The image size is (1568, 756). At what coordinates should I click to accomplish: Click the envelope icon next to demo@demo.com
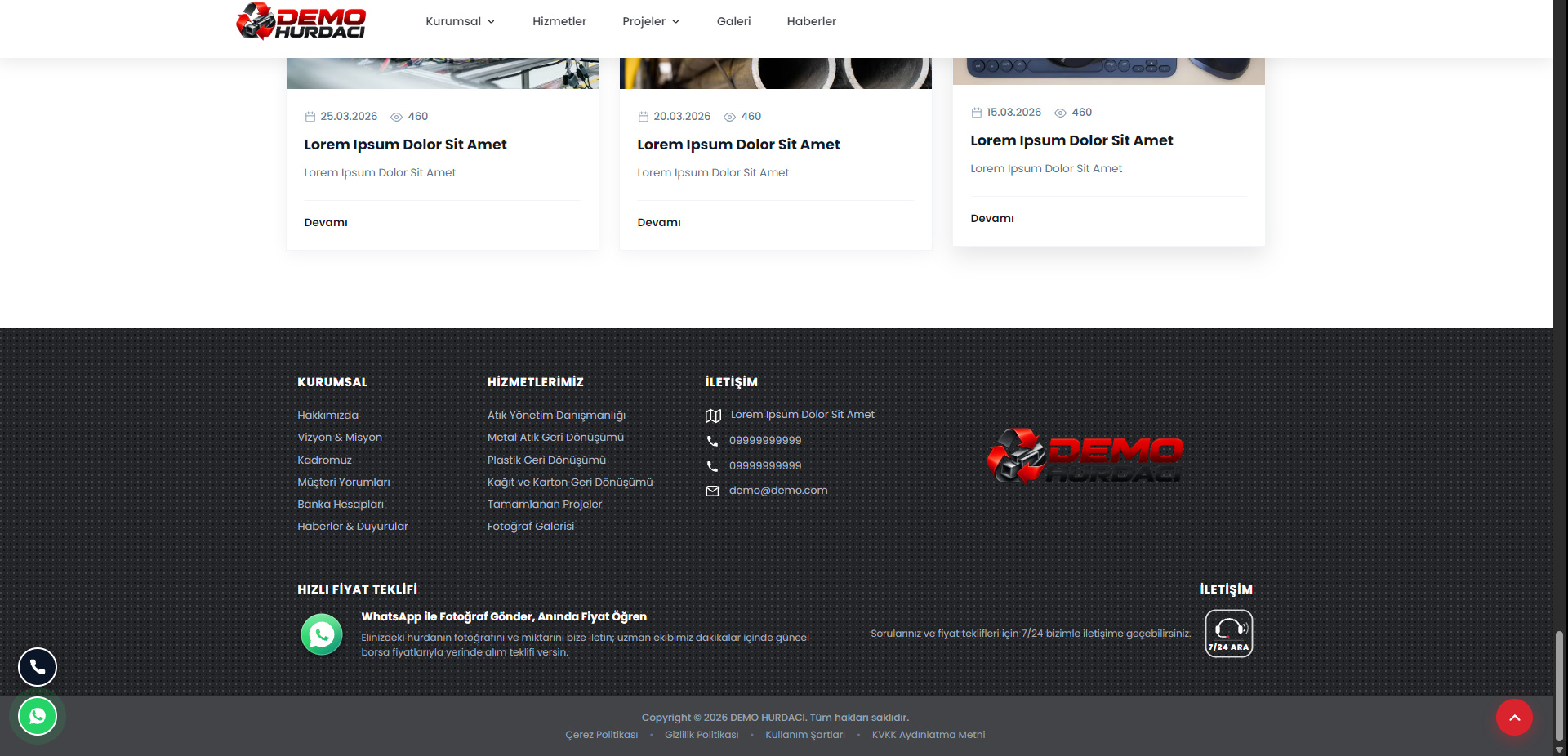click(712, 491)
